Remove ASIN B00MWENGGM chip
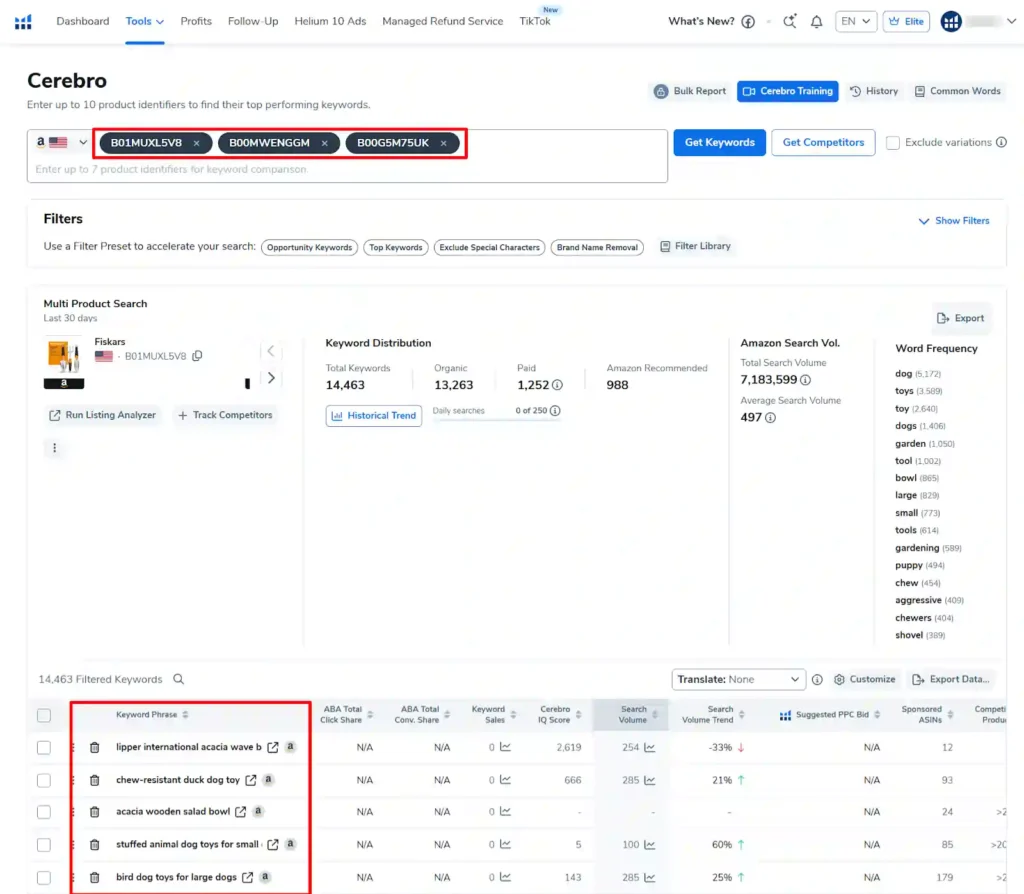Screen dimensions: 1024x894 tap(324, 143)
